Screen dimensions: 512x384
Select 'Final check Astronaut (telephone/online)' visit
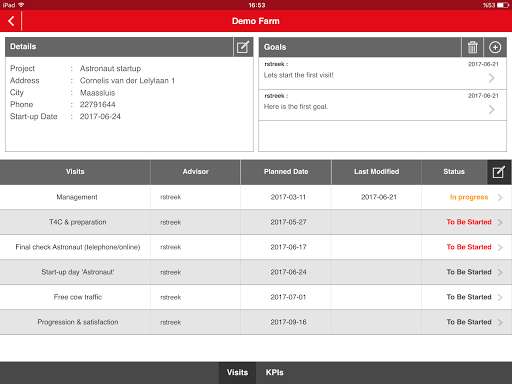tap(78, 247)
